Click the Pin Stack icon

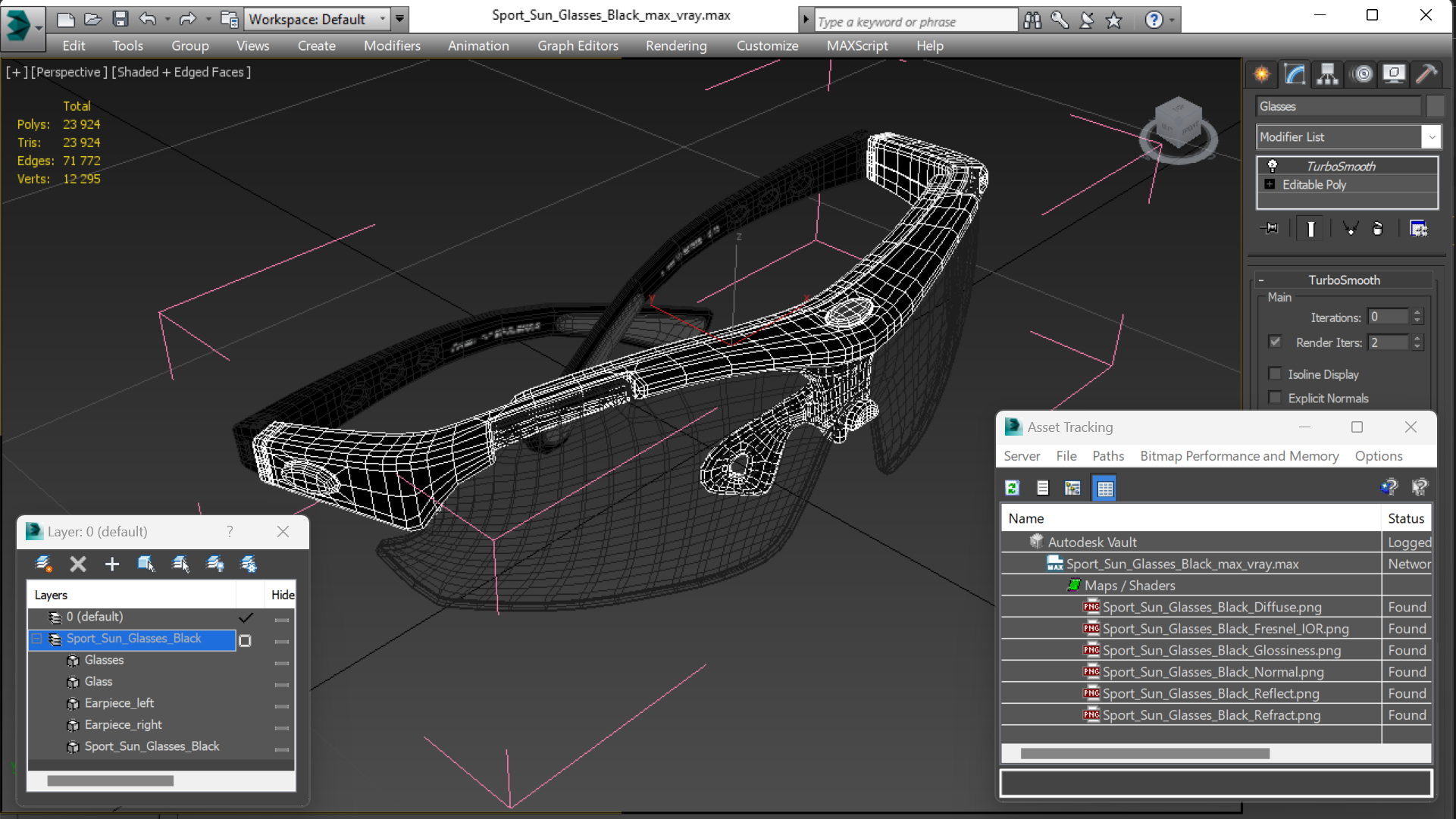[1270, 228]
